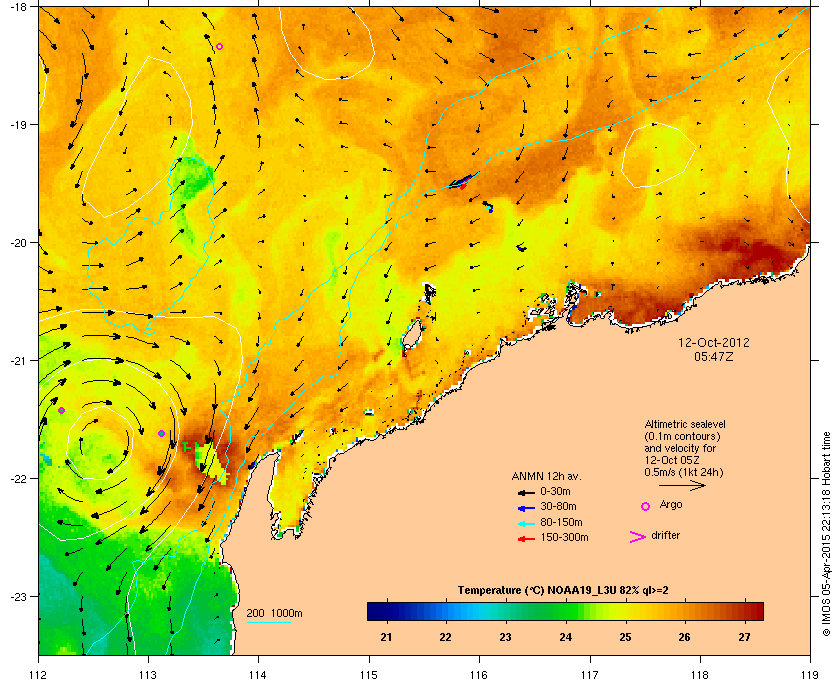Click the dark red 27°C end of colorbar
The width and height of the screenshot is (840, 680).
[x=754, y=611]
